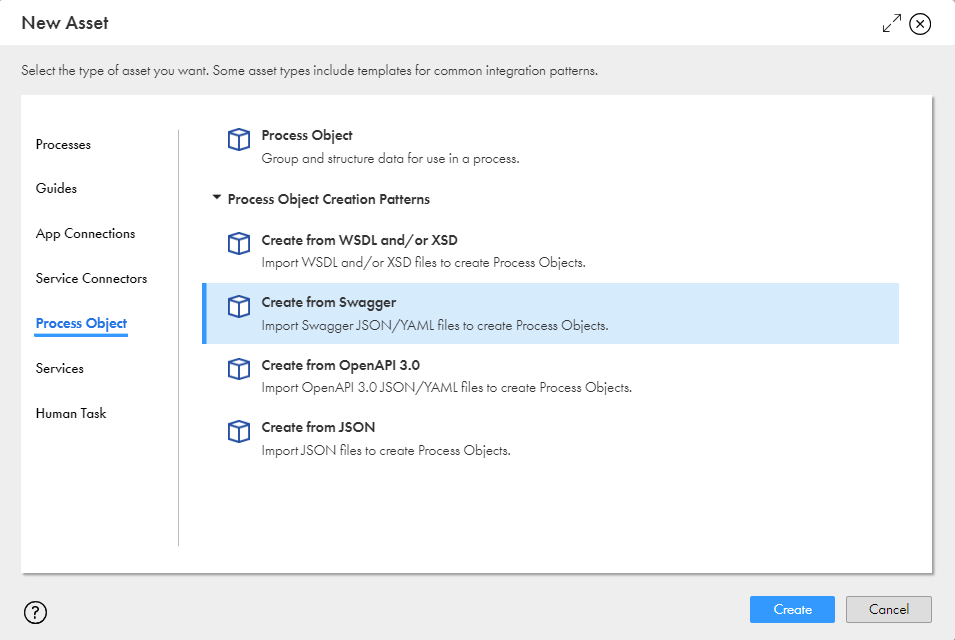
Task: Click the cube icon beside Create from OpenAPI 3.0
Action: tap(239, 369)
